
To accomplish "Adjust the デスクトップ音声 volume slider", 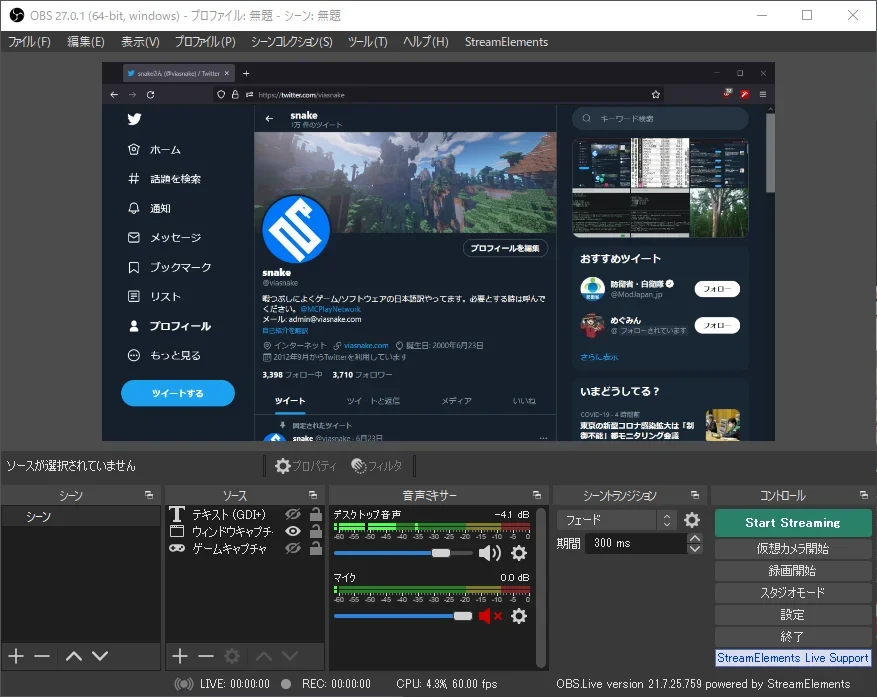I will point(403,553).
